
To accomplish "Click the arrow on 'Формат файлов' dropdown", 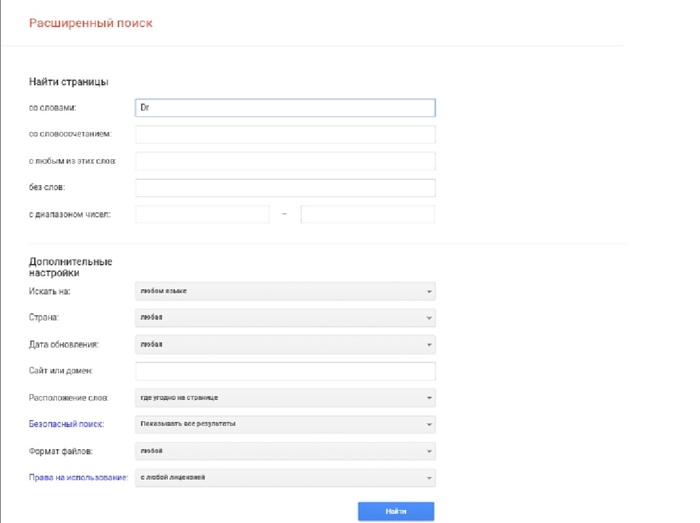I will click(x=429, y=451).
